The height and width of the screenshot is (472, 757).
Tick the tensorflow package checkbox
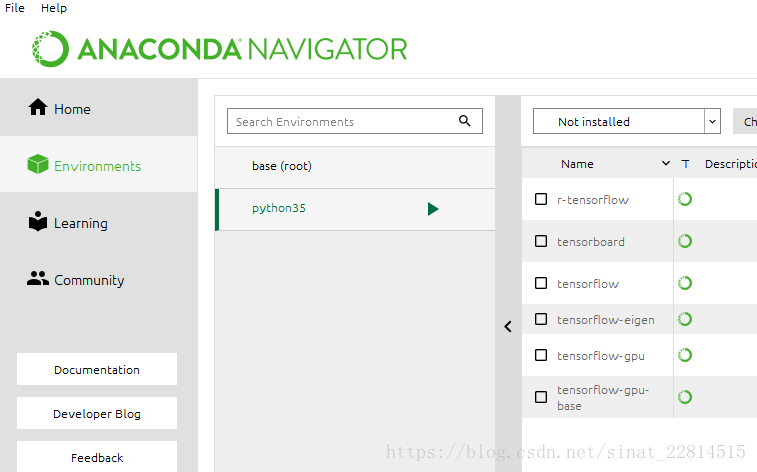(541, 283)
